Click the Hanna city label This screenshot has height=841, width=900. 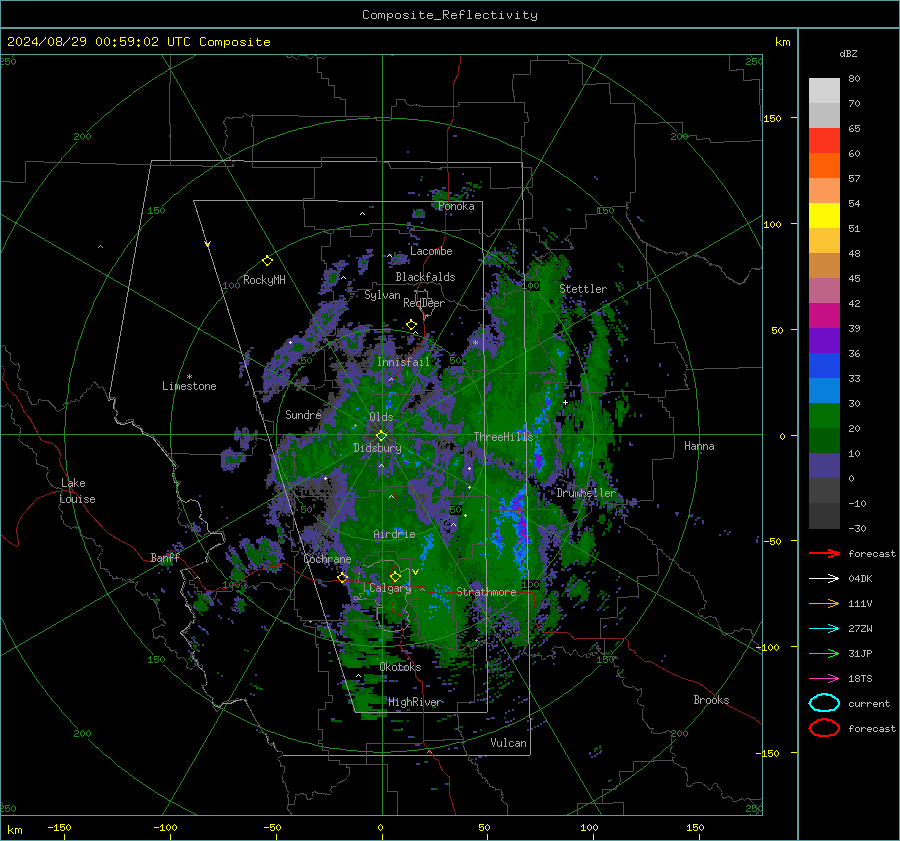coord(699,446)
